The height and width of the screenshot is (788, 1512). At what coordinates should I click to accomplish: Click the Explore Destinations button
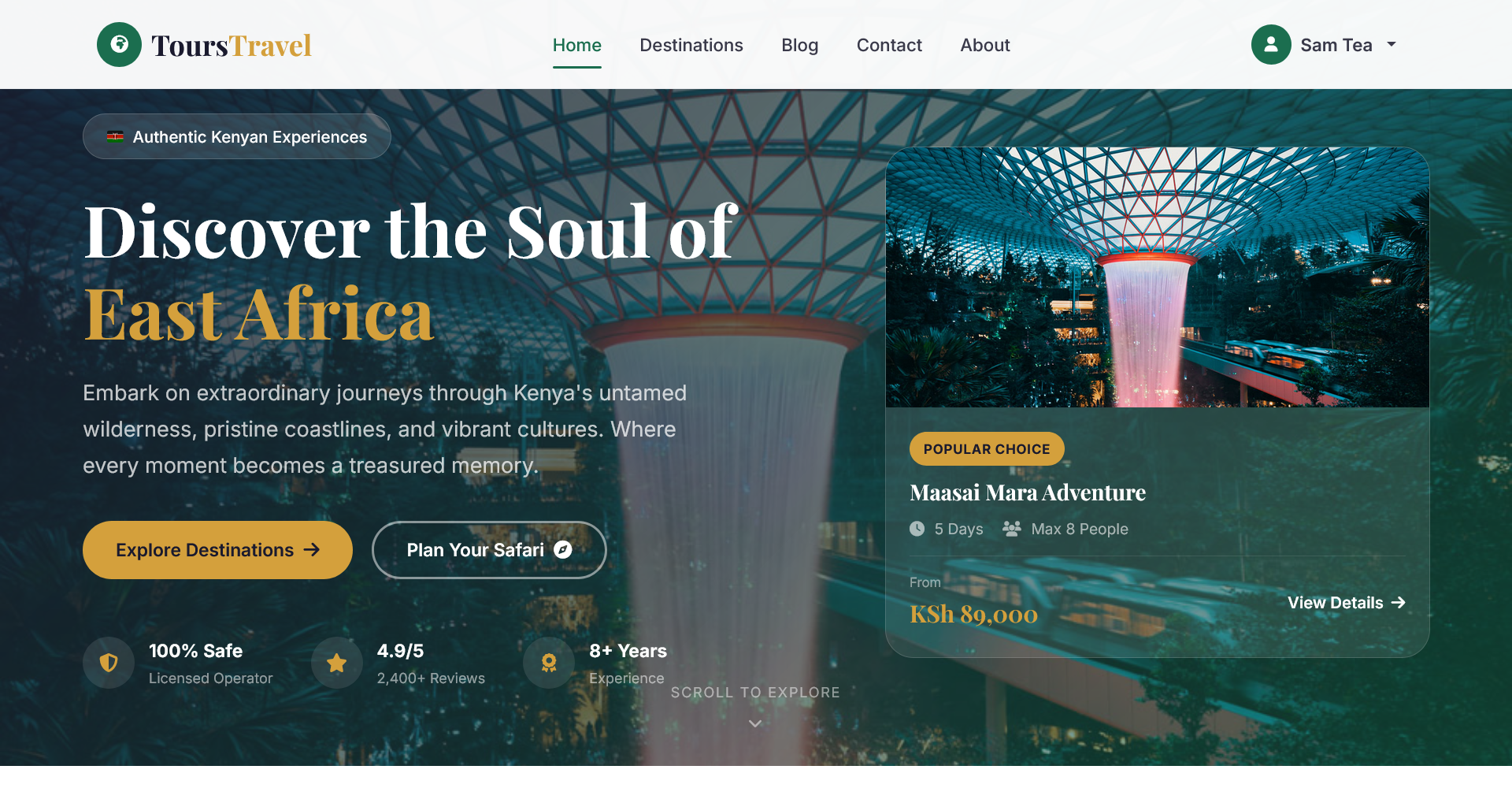click(x=217, y=550)
